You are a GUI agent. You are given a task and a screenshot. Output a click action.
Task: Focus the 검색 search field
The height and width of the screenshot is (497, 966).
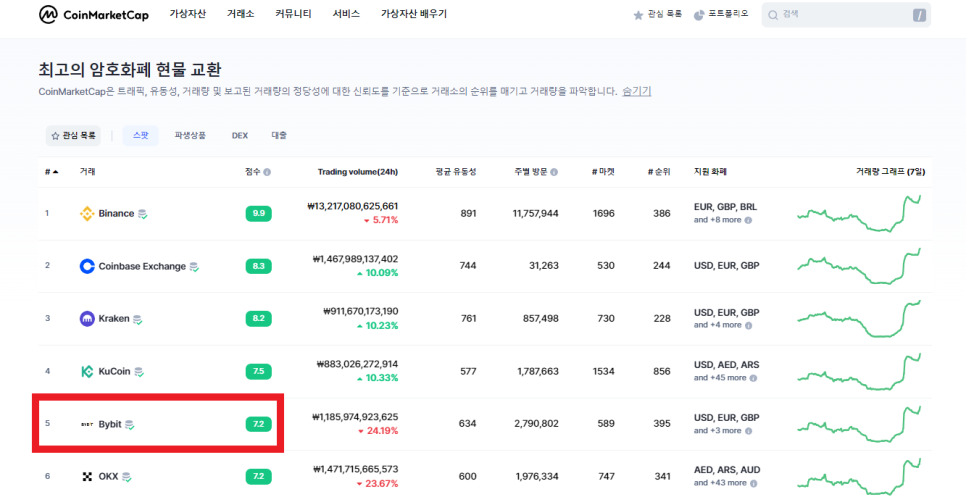[x=846, y=15]
